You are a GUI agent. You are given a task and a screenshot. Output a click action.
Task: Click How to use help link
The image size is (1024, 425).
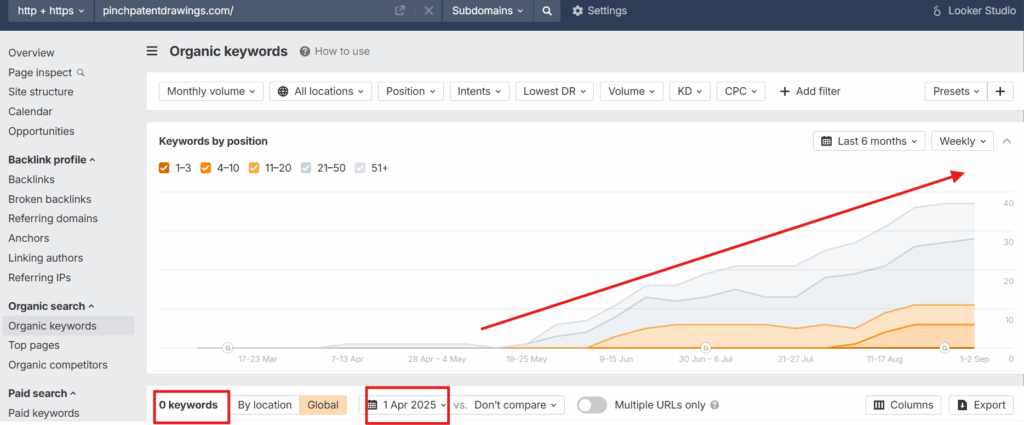[x=334, y=51]
